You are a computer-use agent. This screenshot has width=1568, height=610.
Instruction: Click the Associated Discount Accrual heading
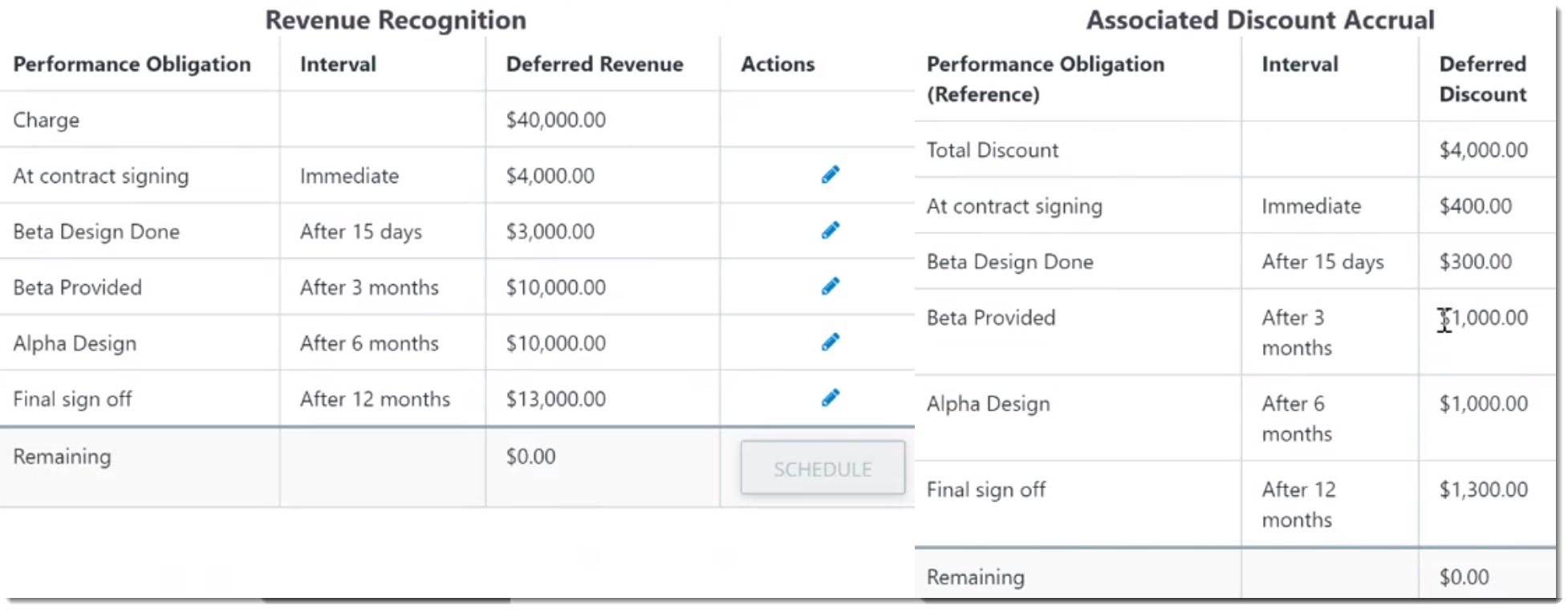(x=1260, y=20)
